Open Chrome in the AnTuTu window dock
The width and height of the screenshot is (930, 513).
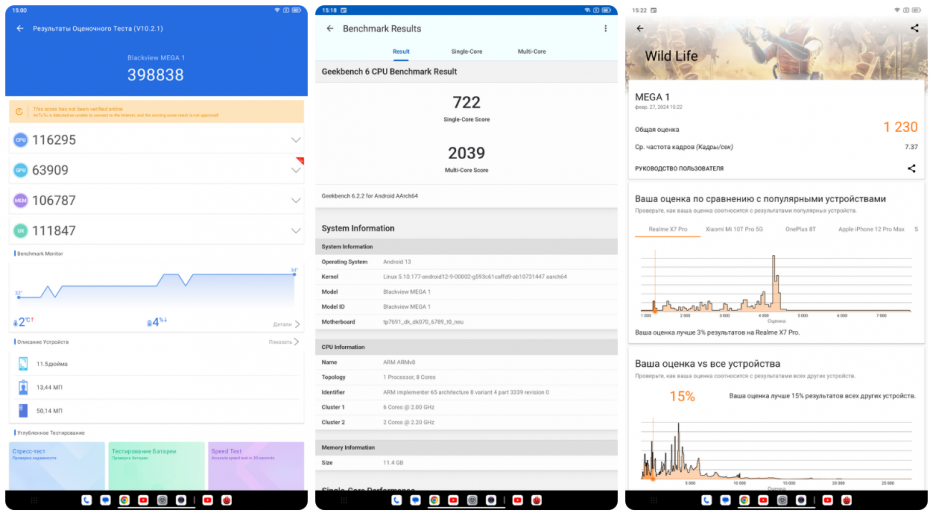[x=124, y=500]
